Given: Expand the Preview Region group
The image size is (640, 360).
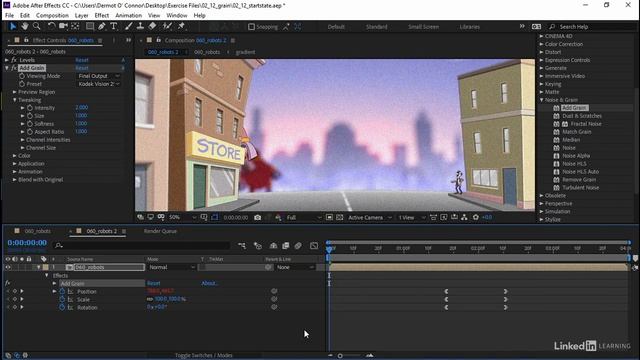Looking at the screenshot, I should tap(15, 92).
